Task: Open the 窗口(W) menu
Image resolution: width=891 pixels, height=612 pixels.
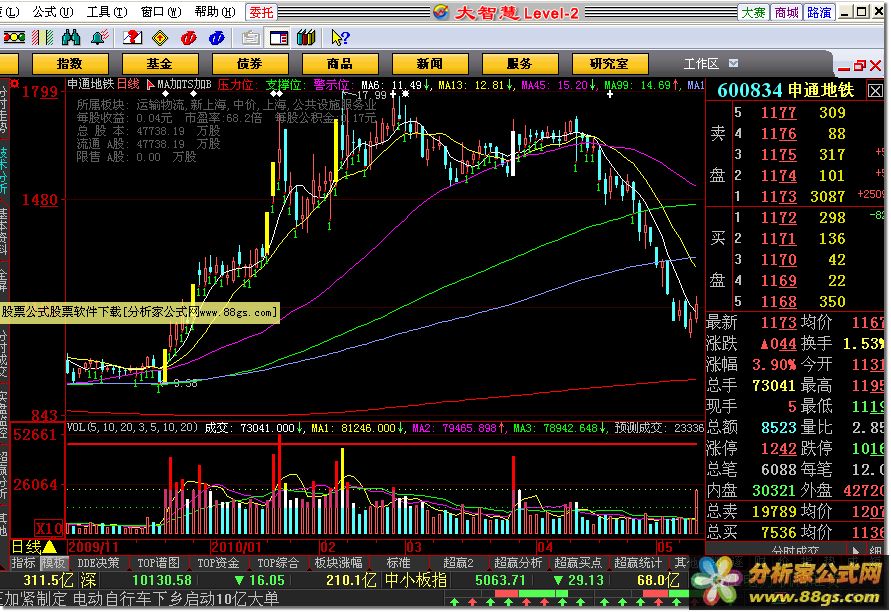Action: (x=161, y=11)
